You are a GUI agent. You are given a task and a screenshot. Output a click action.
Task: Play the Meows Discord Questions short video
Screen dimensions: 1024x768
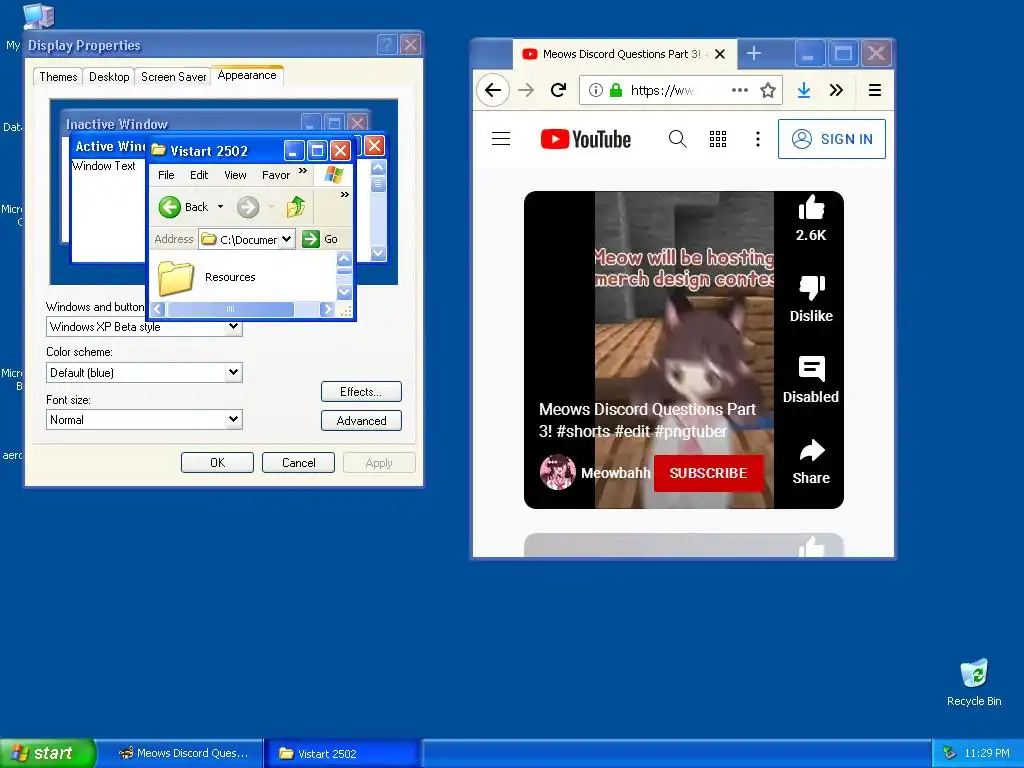(x=683, y=349)
